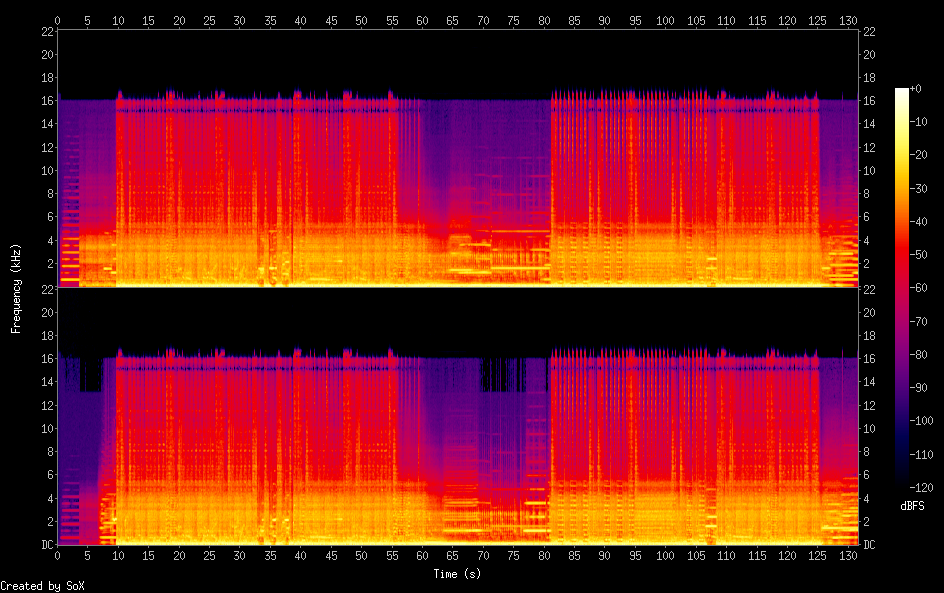This screenshot has height=593, width=944.
Task: Click the left 16 kHz label of the upper channel
Action: tap(45, 100)
